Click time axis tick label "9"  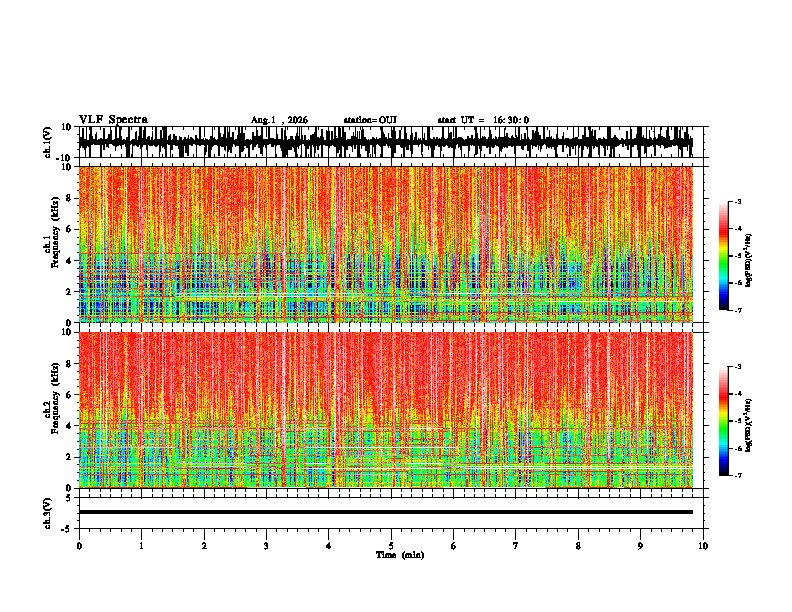tap(640, 546)
